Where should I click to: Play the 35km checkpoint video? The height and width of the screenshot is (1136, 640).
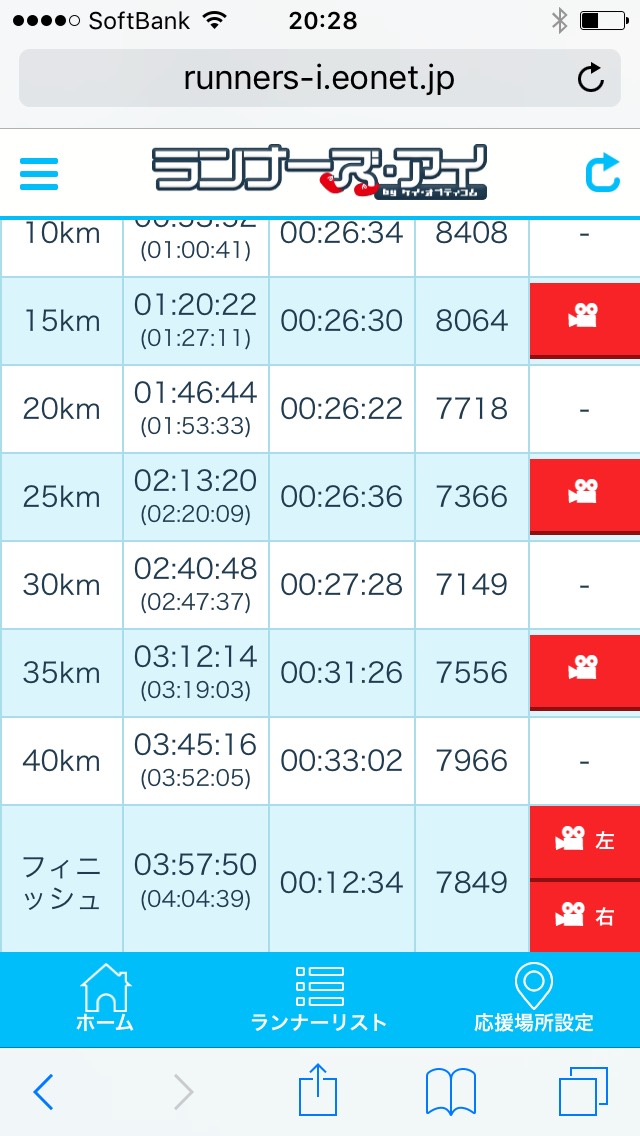[x=584, y=671]
